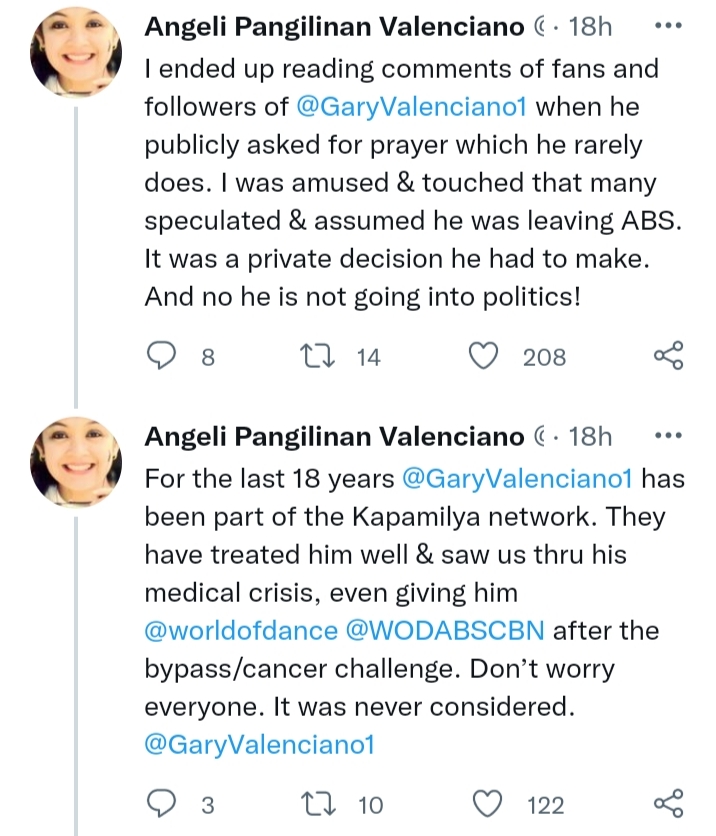Open the 18h timestamp on first tweet
Image resolution: width=716 pixels, height=836 pixels.
pos(590,27)
